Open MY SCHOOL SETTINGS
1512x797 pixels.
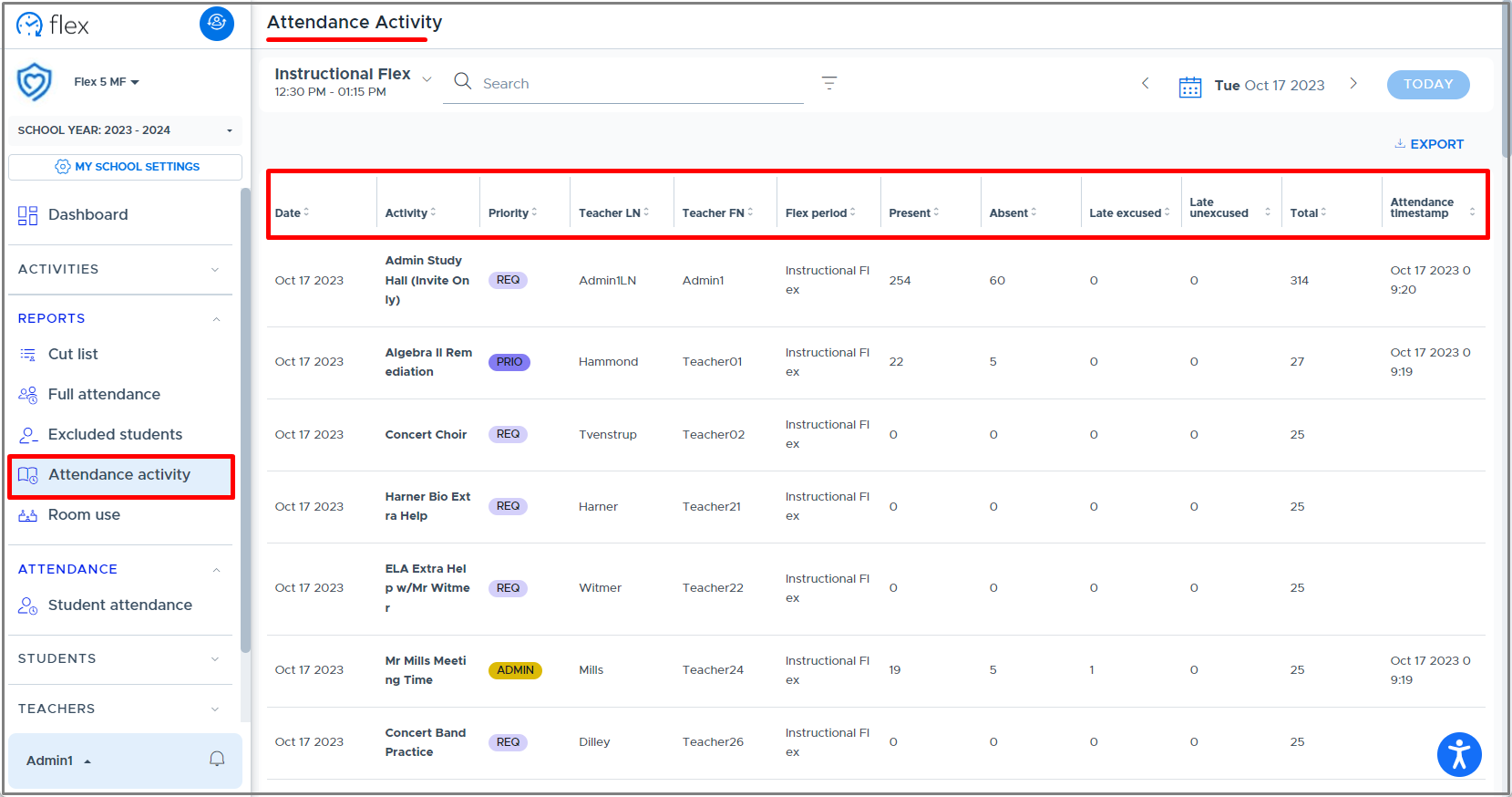[x=126, y=167]
